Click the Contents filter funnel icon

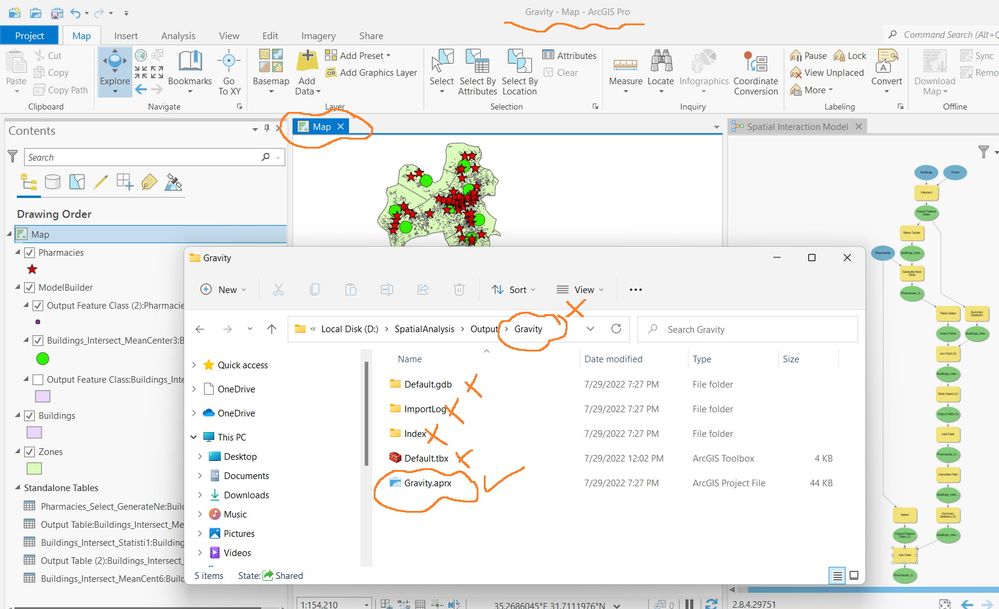coord(12,156)
